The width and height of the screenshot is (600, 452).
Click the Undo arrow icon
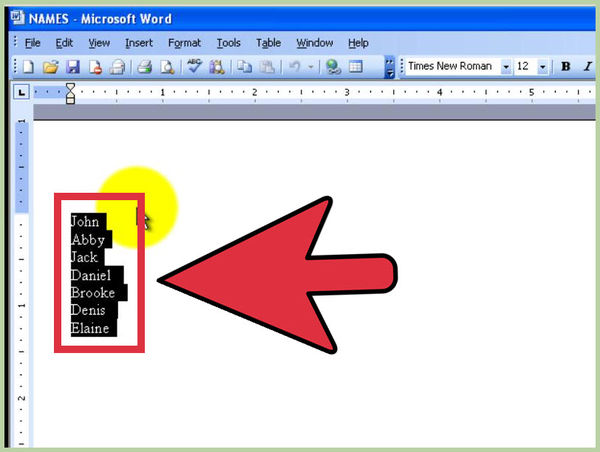pos(295,67)
